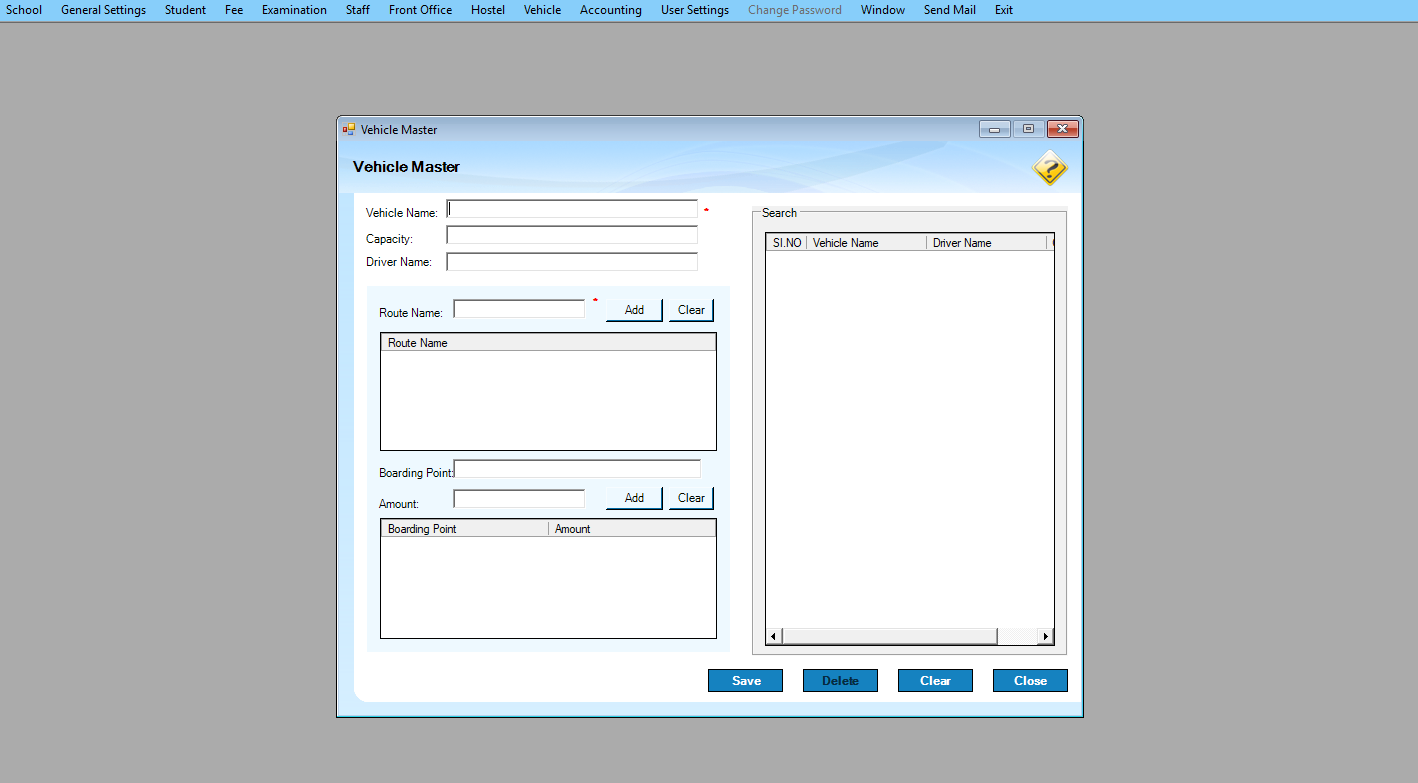
Task: Focus the Vehicle Name text field
Action: coord(572,209)
